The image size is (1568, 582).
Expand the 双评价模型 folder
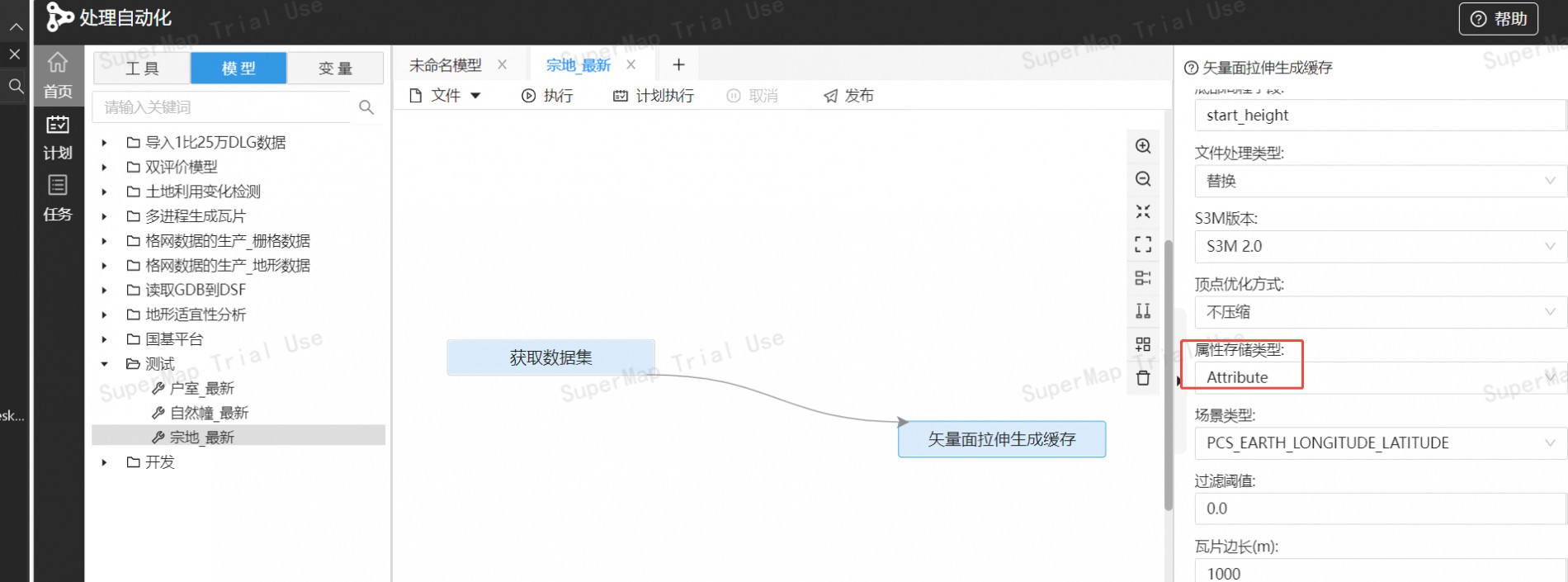[105, 168]
